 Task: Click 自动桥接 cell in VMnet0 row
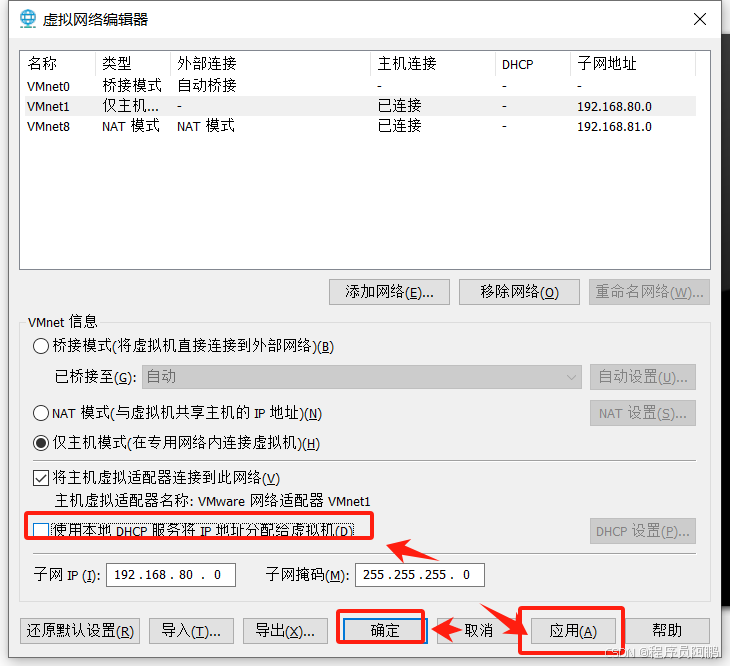click(x=207, y=86)
